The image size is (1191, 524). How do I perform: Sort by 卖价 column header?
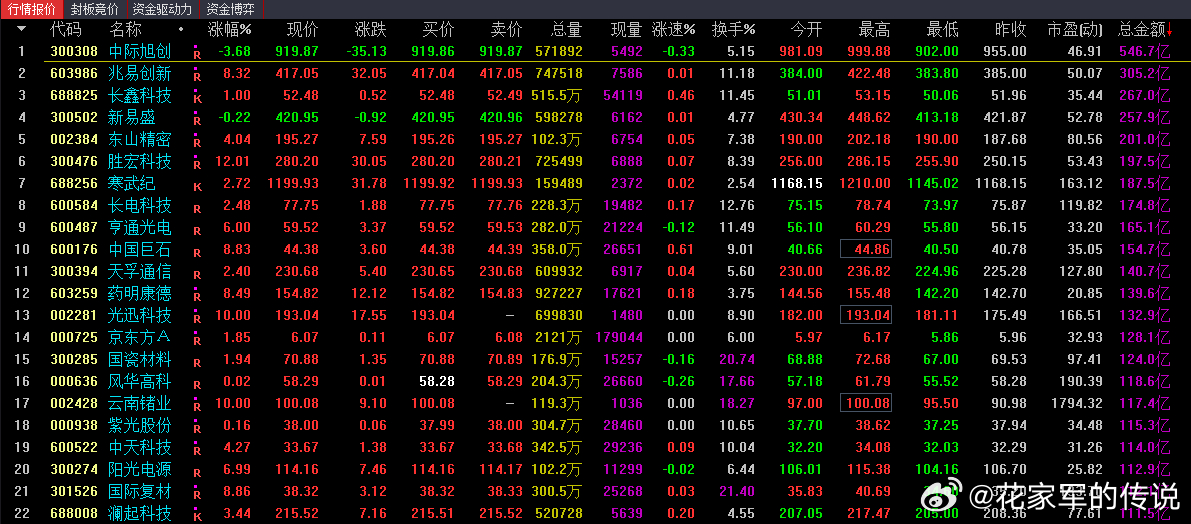click(x=507, y=30)
